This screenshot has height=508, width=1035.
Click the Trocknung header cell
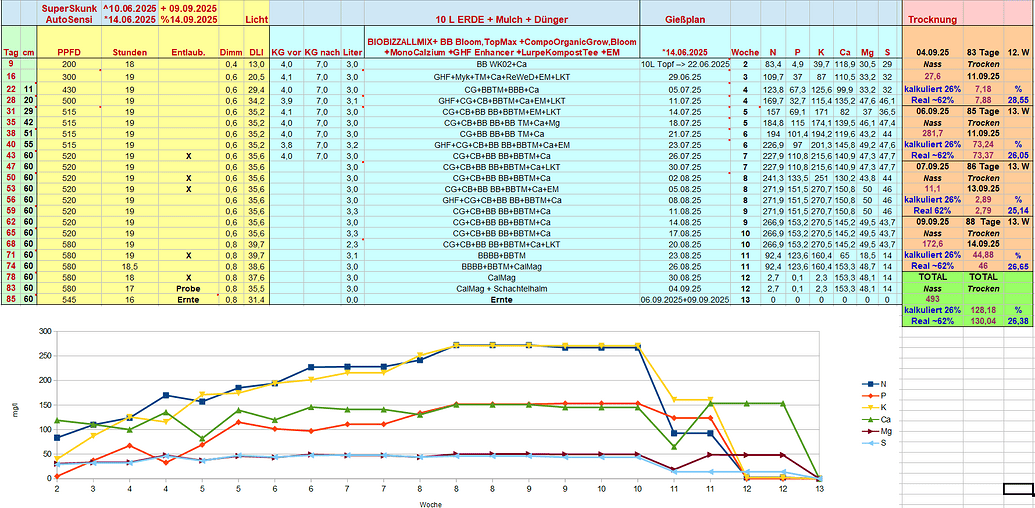932,20
